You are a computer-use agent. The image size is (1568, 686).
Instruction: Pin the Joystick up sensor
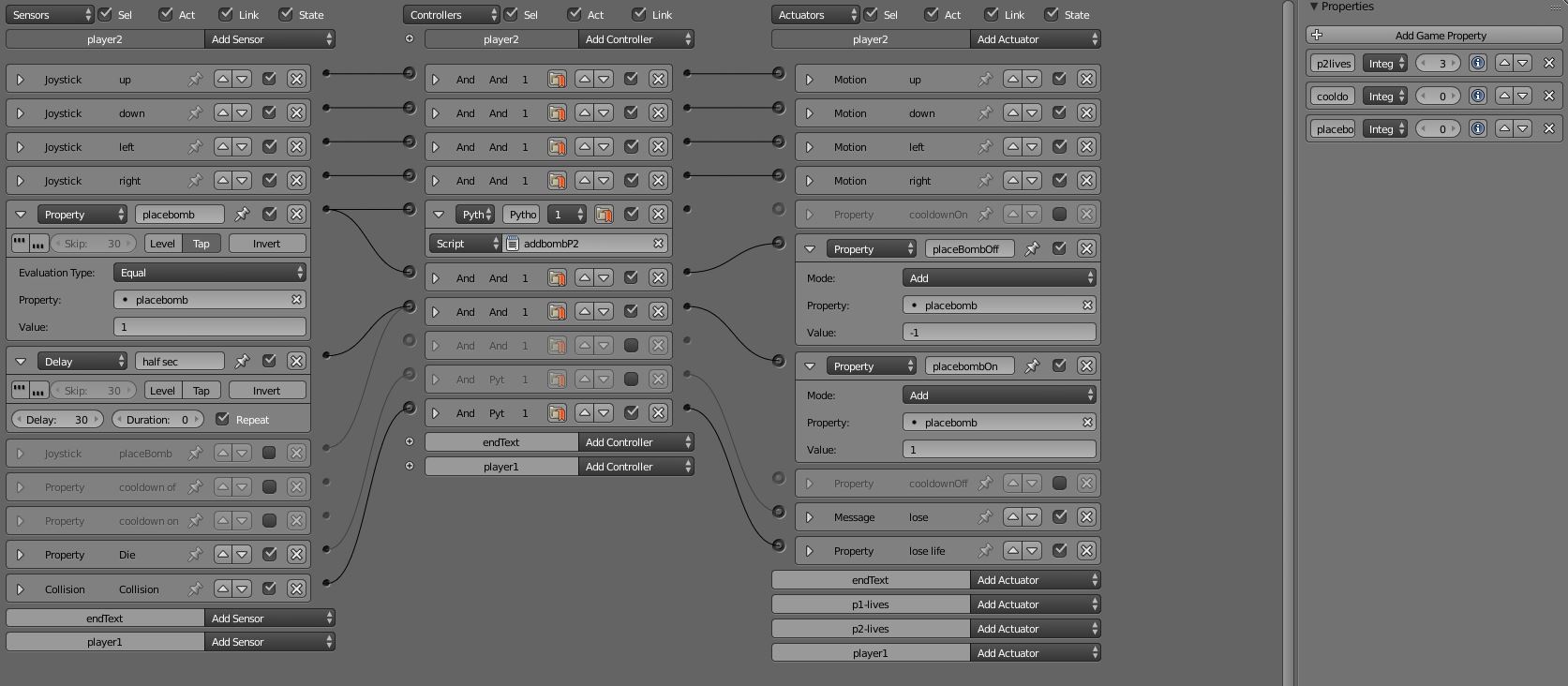pyautogui.click(x=195, y=80)
